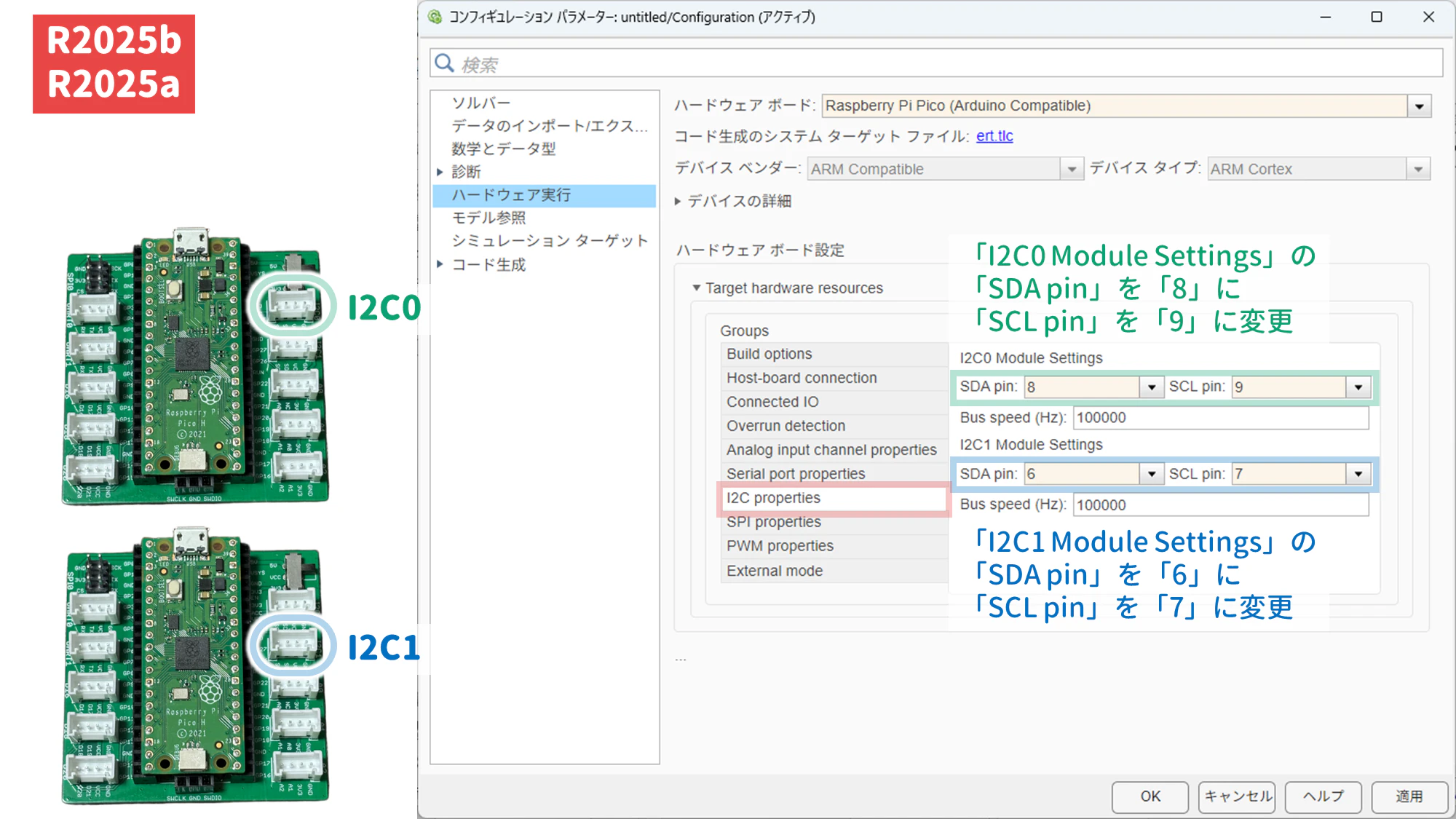Image resolution: width=1456 pixels, height=819 pixels.
Task: Click the キャンセル button
Action: coord(1237,796)
